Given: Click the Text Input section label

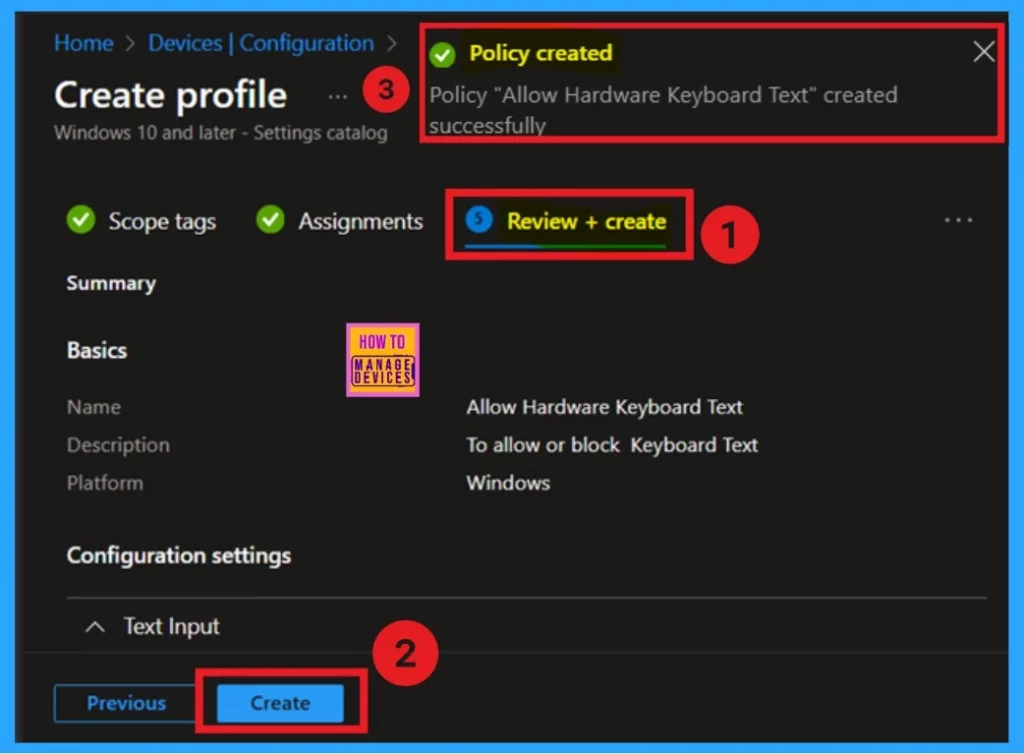Looking at the screenshot, I should pyautogui.click(x=172, y=627).
